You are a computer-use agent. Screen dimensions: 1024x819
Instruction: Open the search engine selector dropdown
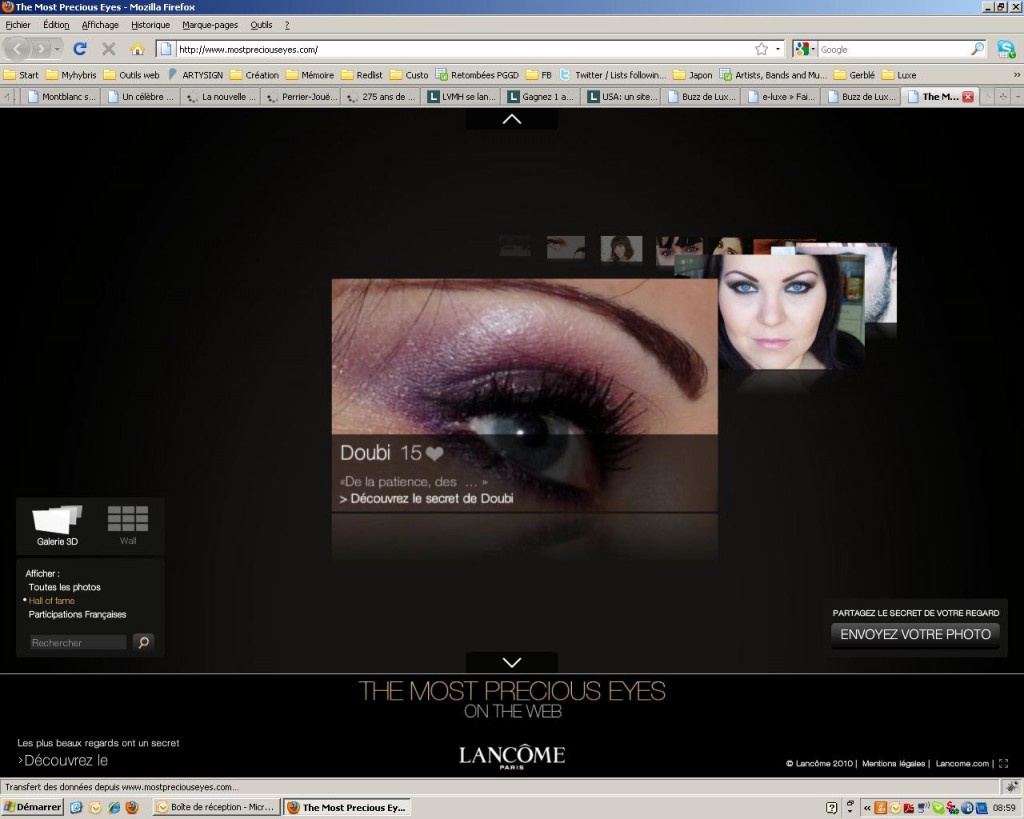pos(805,49)
